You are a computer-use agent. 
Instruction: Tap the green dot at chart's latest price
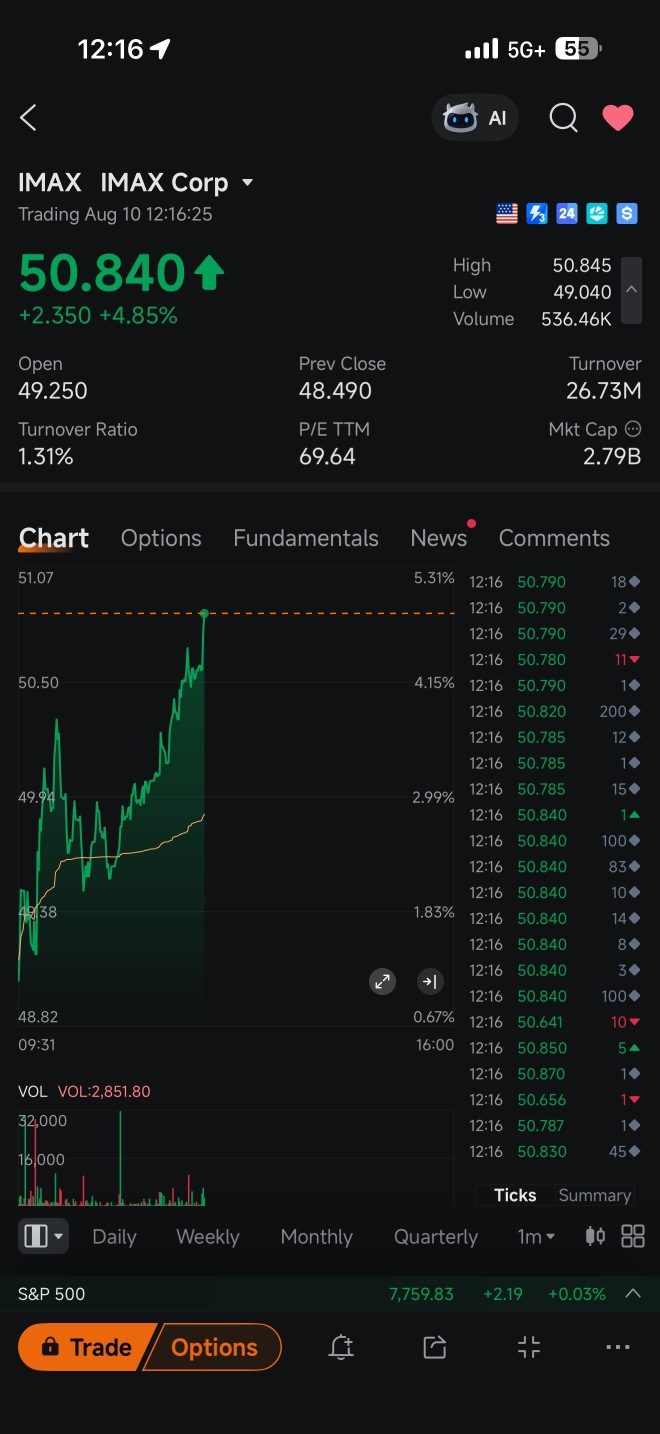tap(204, 613)
